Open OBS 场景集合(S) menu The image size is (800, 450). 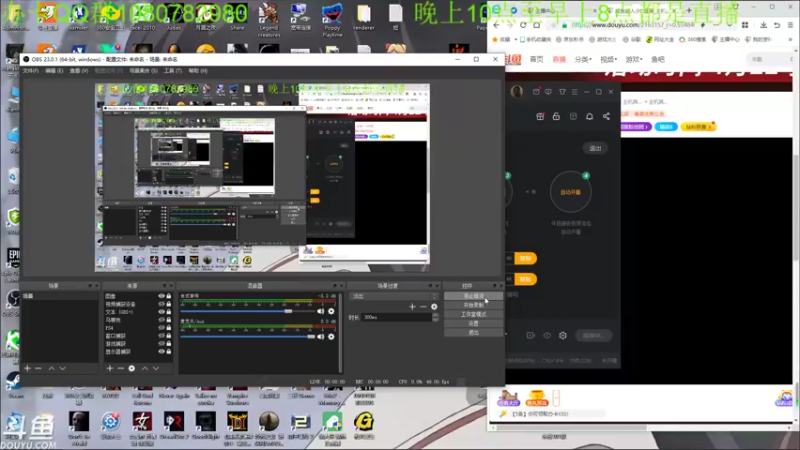tap(143, 71)
